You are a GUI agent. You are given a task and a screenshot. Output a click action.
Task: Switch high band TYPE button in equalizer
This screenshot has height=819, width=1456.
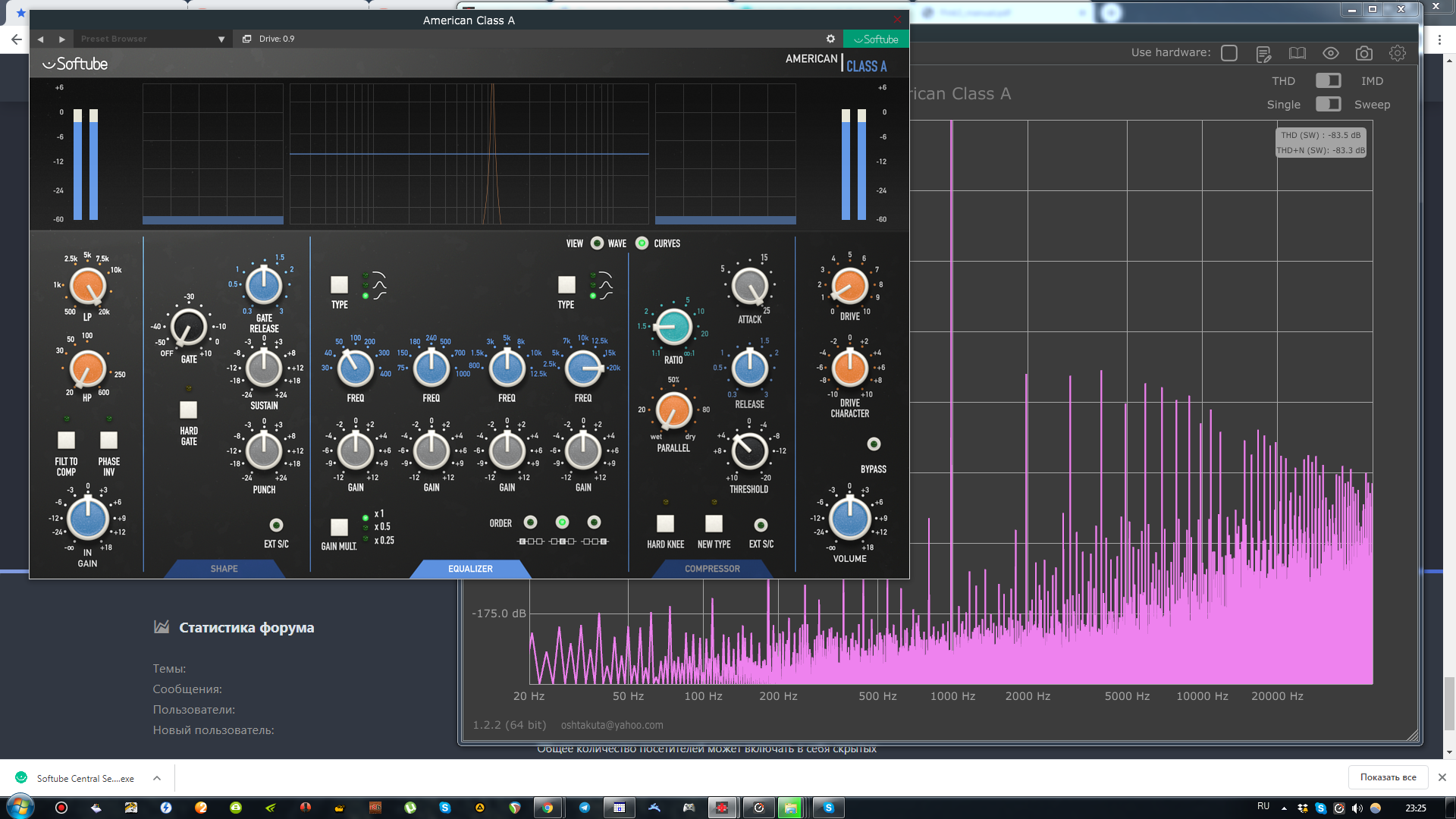566,285
